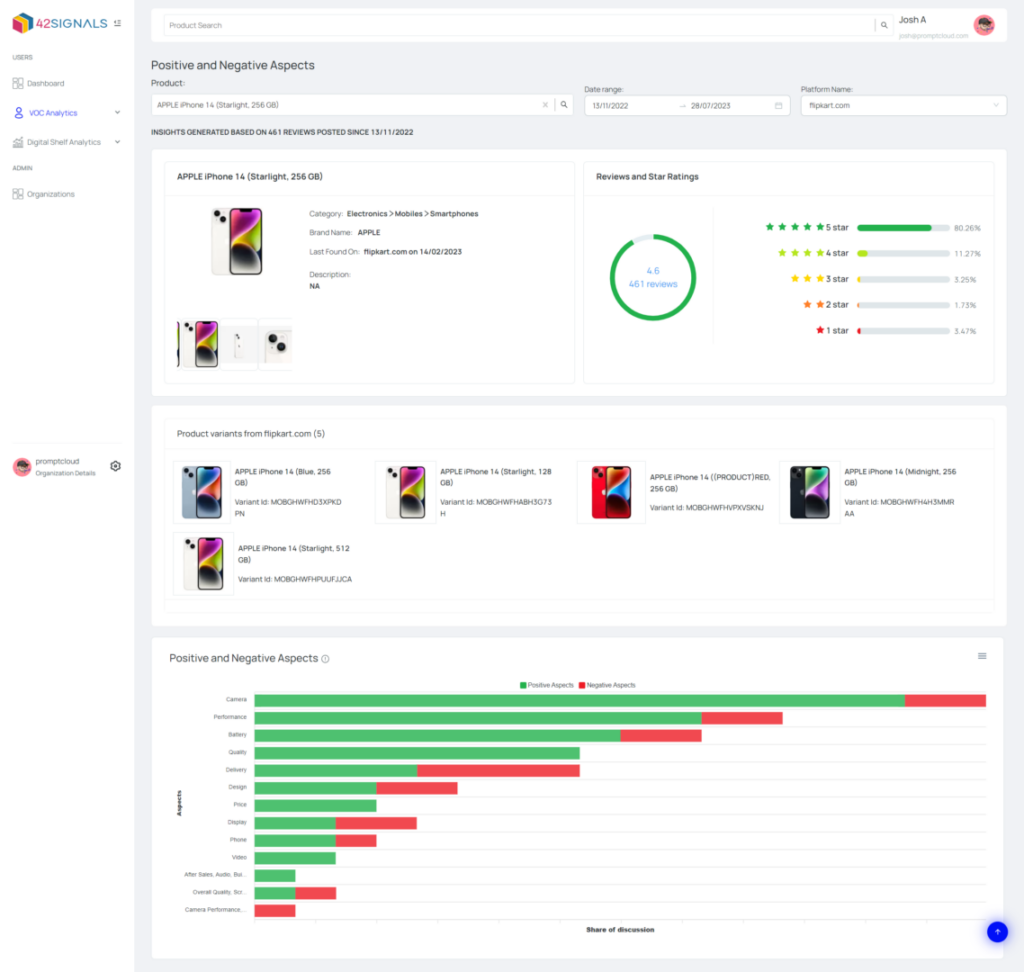Select the Dashboard icon in the sidebar
1024x972 pixels.
(x=17, y=83)
